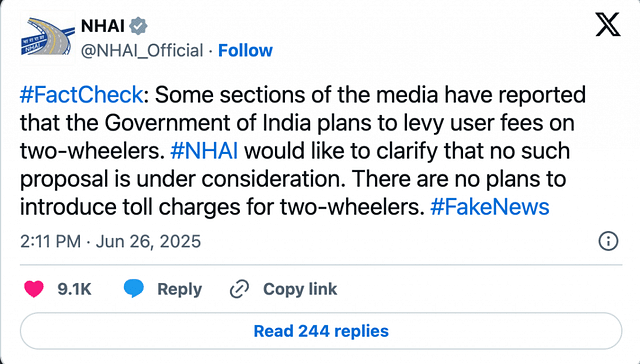640x364 pixels.
Task: Open the NHAI profile avatar
Action: tap(48, 38)
